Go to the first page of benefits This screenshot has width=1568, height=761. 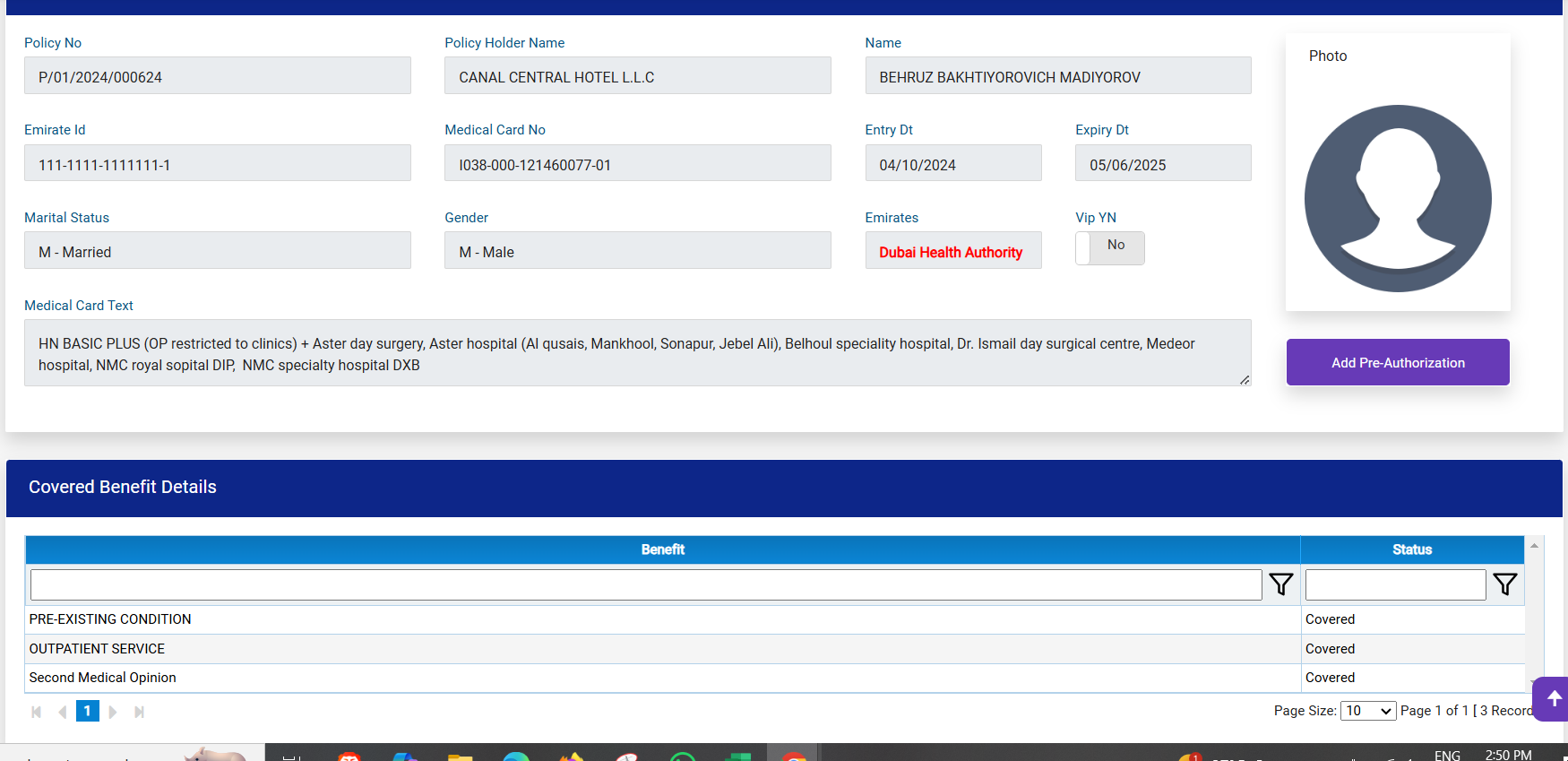[x=37, y=712]
